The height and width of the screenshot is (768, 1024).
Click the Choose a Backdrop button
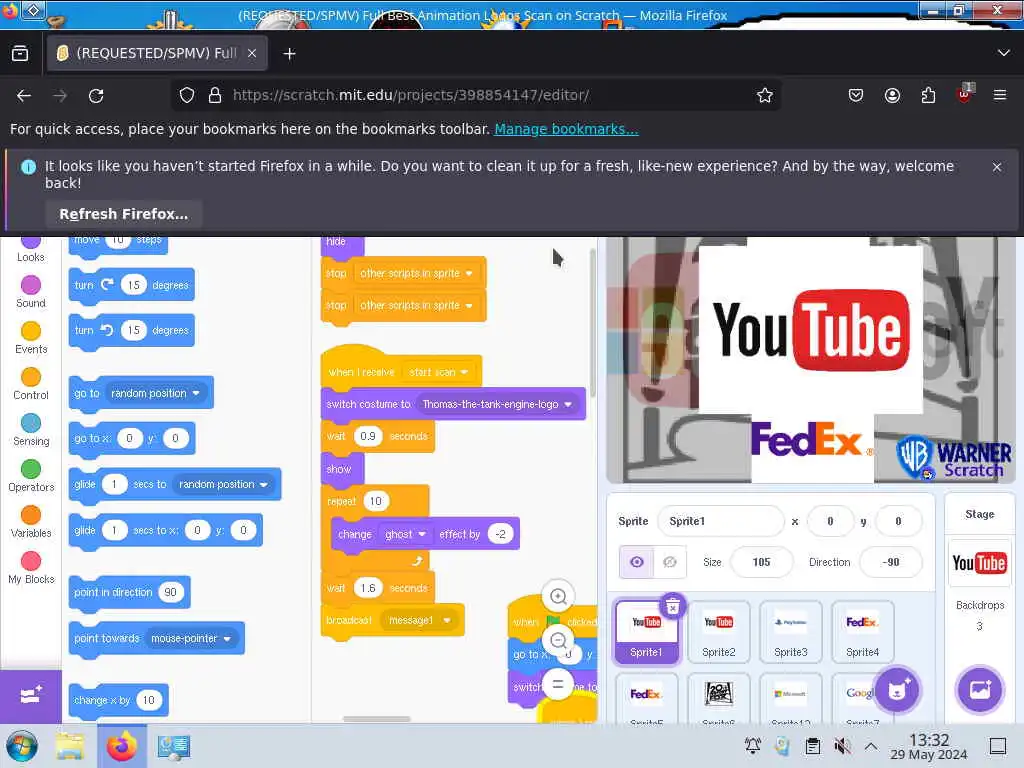coord(980,690)
